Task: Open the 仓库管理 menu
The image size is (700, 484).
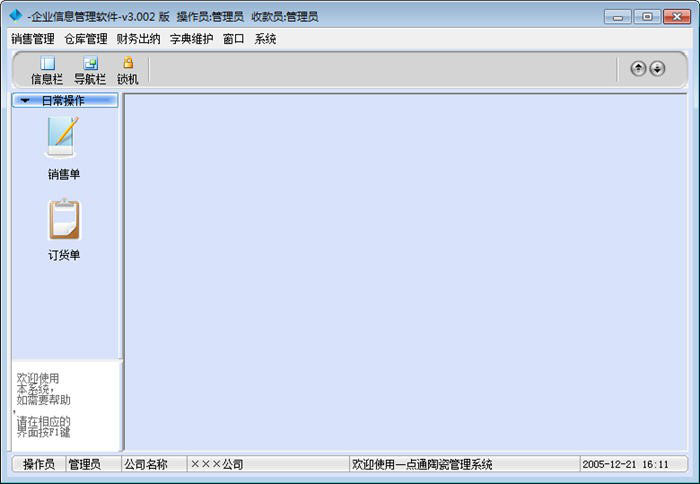Action: click(86, 39)
